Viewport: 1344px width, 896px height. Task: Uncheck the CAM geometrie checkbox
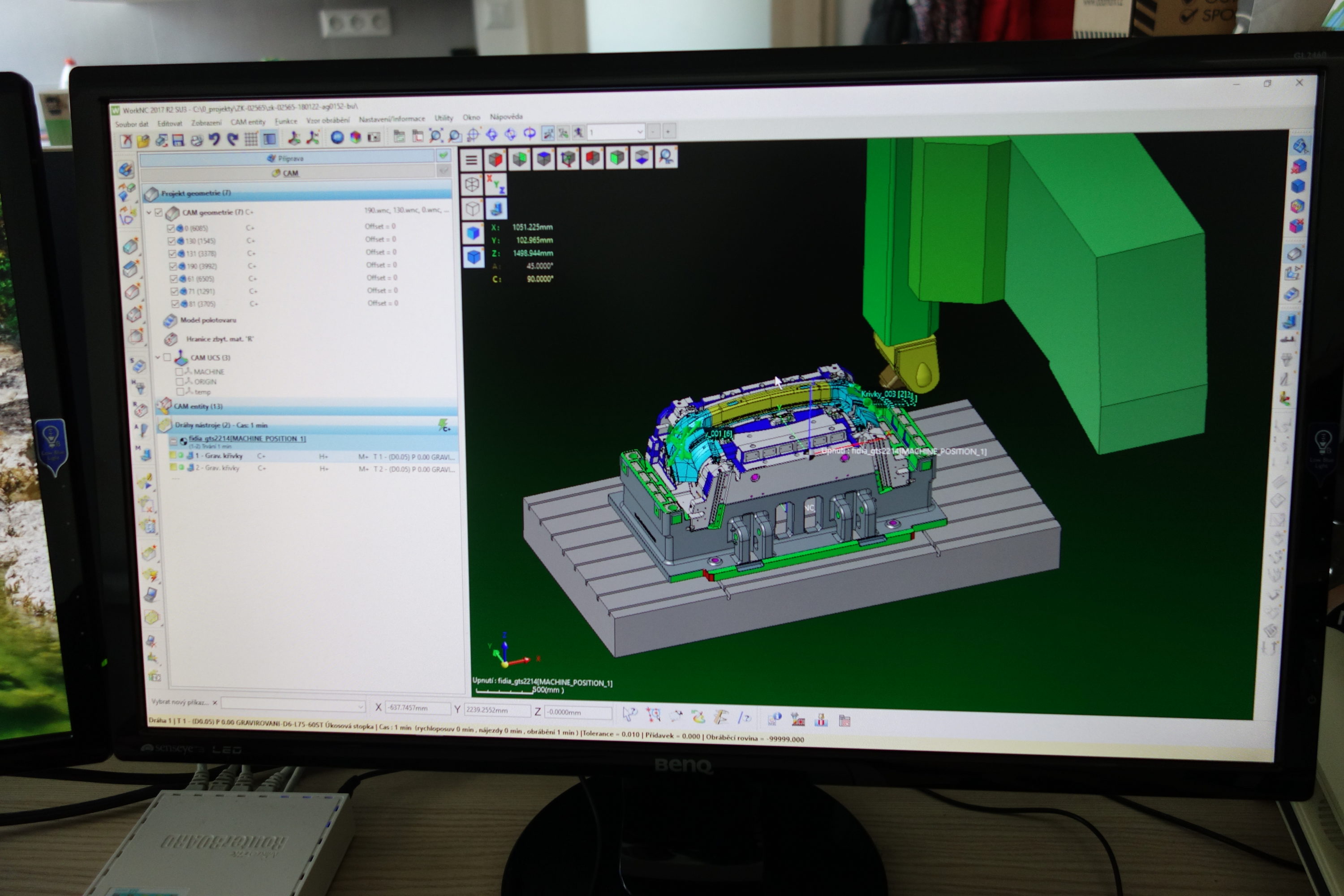(159, 213)
